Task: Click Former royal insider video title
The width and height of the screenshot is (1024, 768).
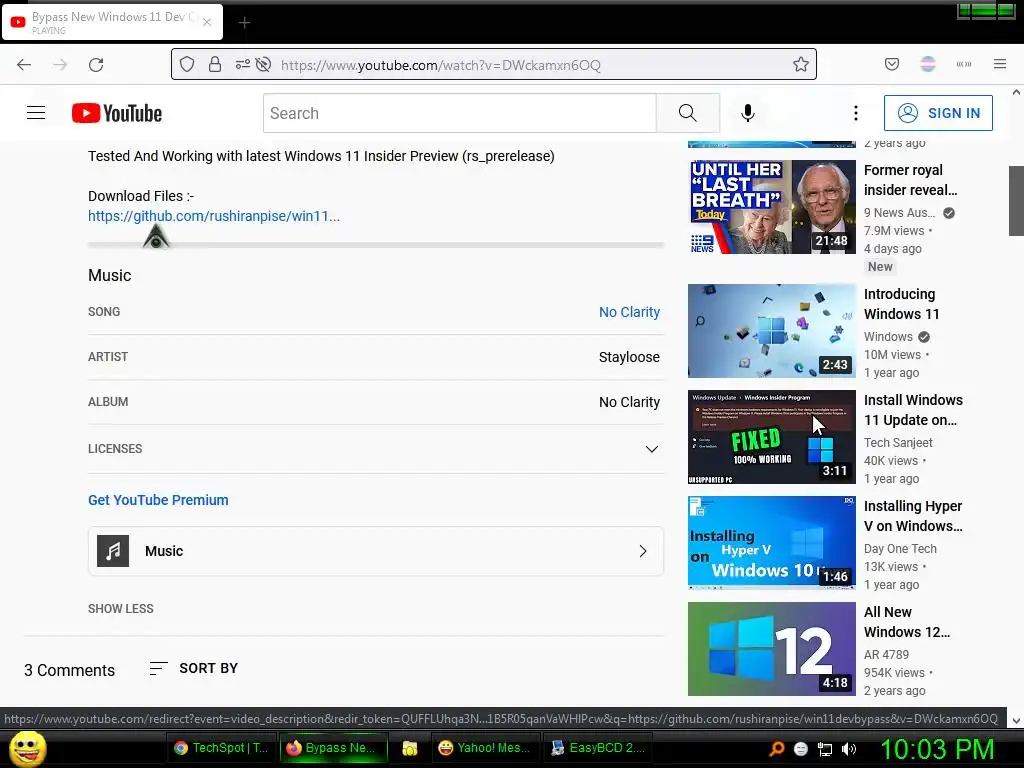Action: click(911, 180)
